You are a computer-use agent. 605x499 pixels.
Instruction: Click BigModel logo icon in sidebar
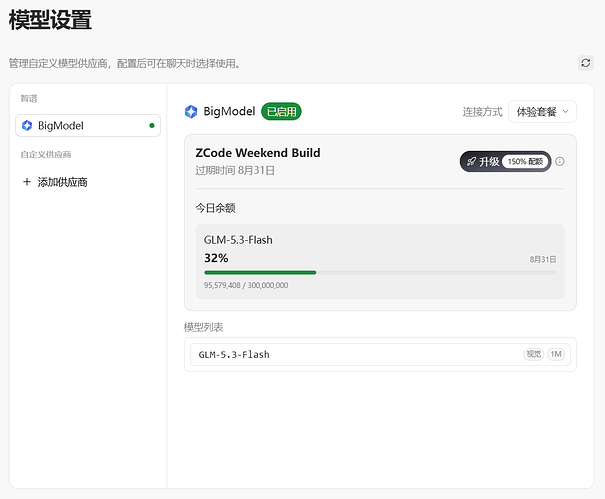click(x=27, y=125)
